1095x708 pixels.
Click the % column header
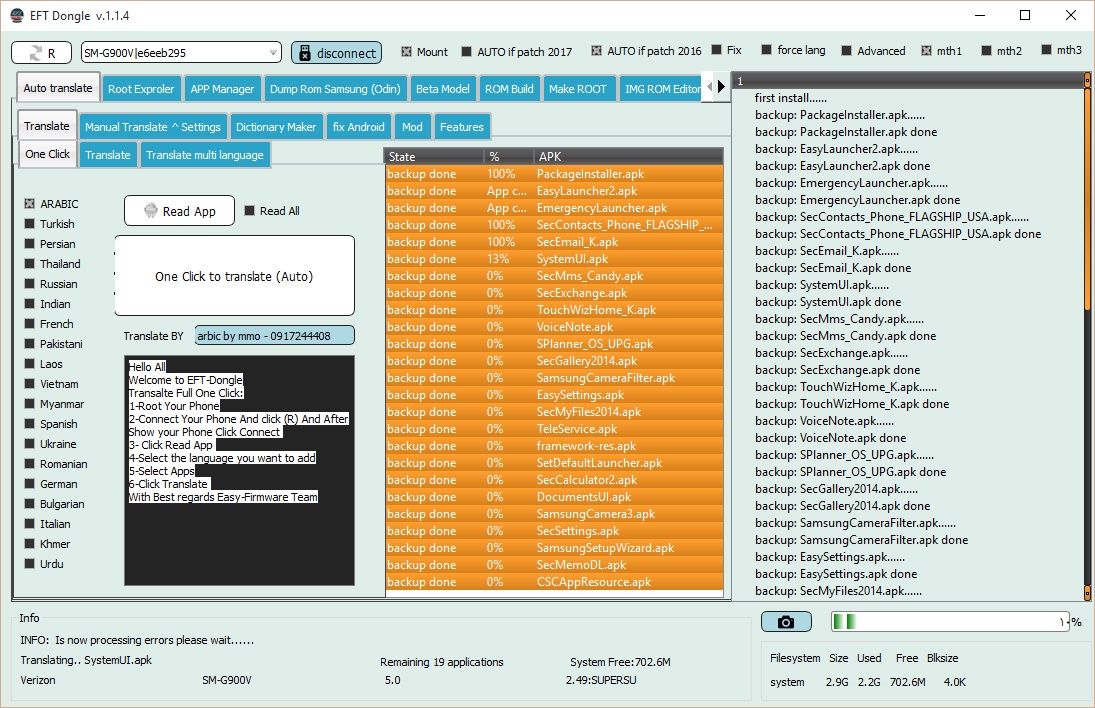click(508, 156)
